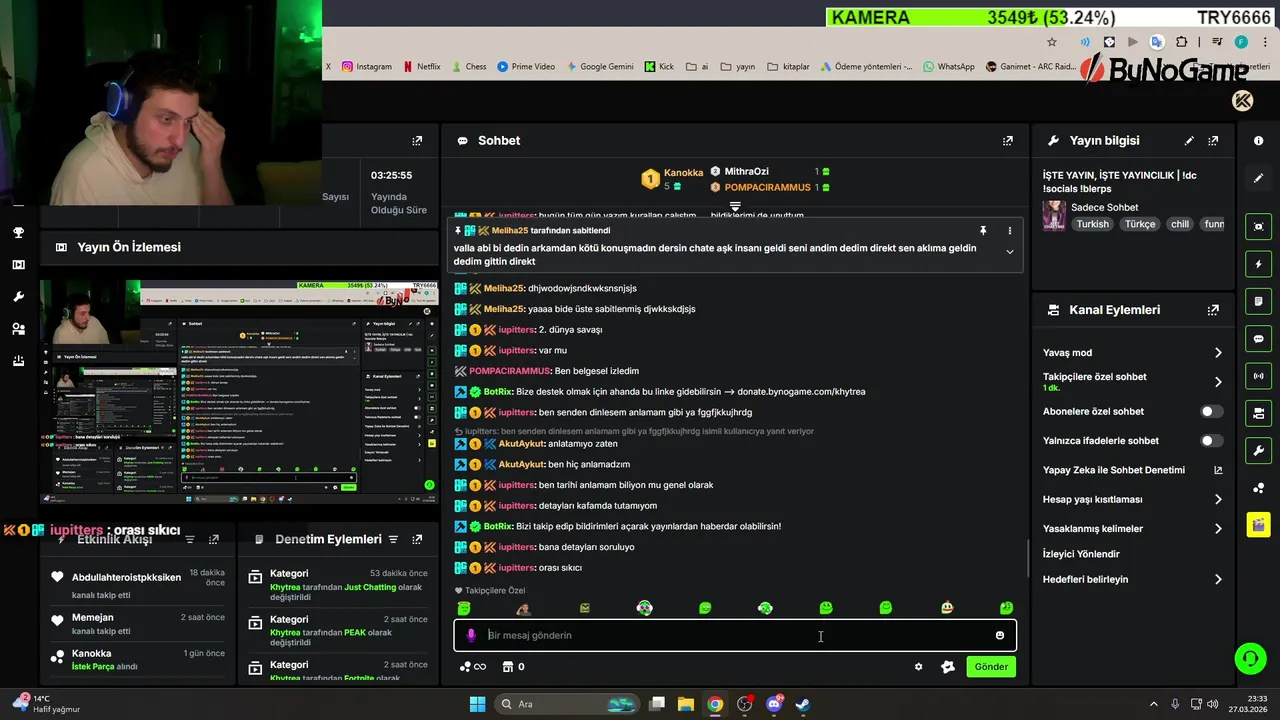Bookmark page with star icon

click(1052, 42)
